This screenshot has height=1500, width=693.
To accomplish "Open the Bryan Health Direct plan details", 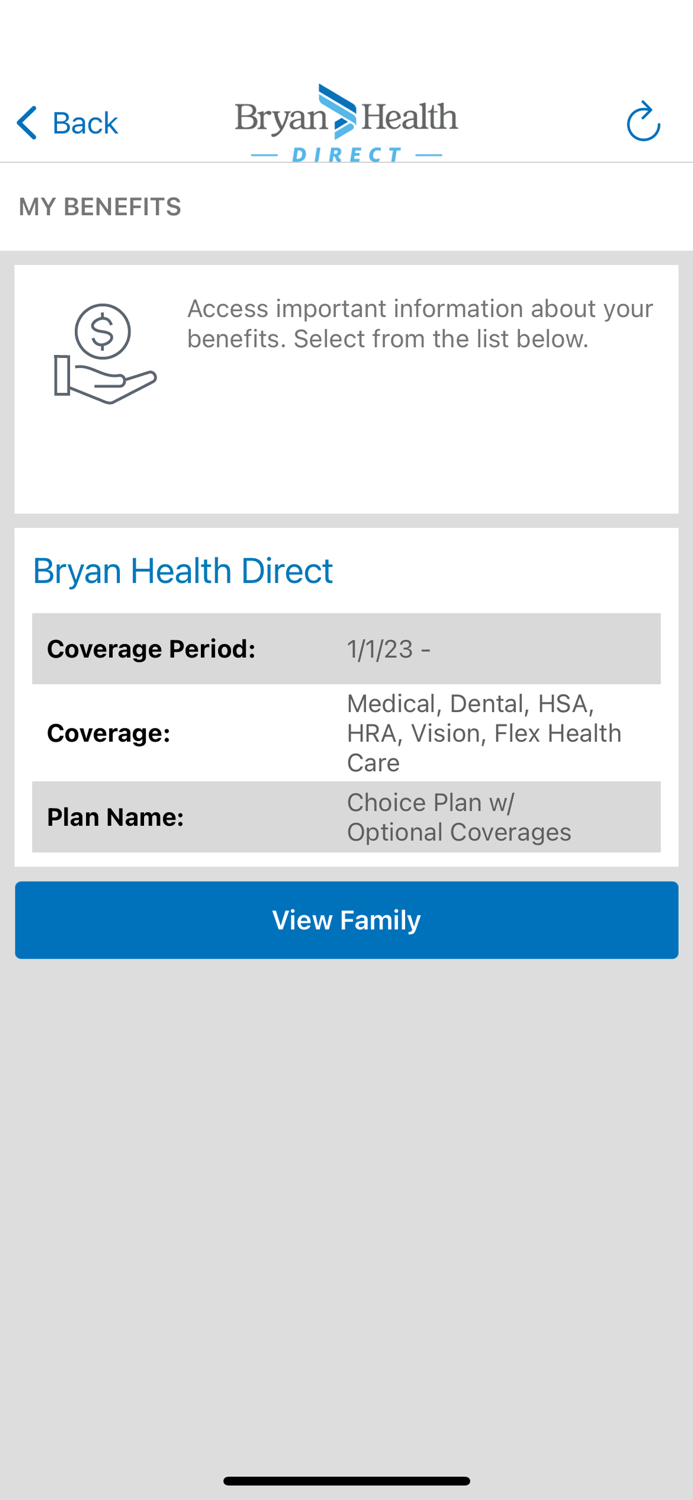I will coord(183,571).
